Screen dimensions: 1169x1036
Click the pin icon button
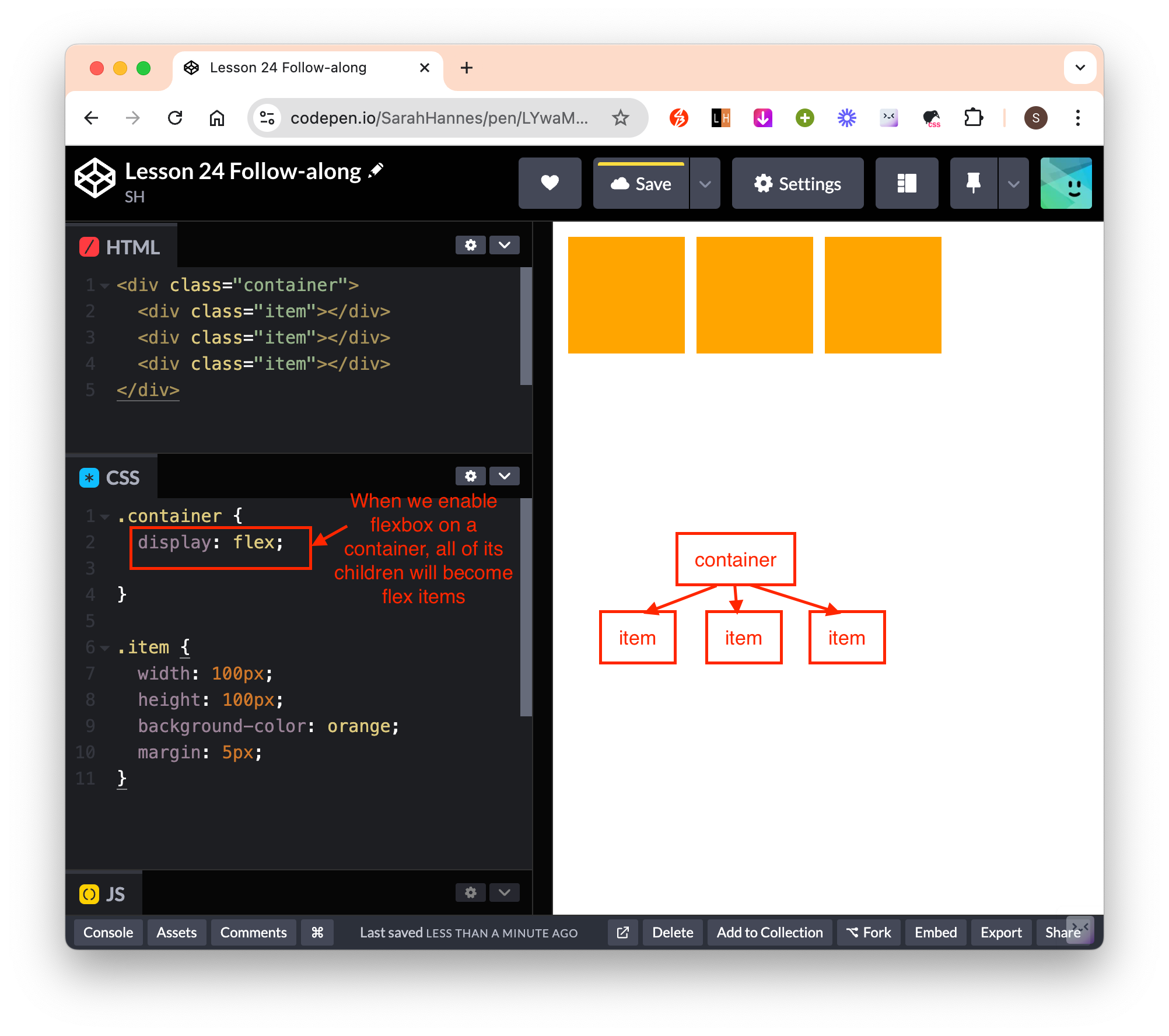point(973,183)
